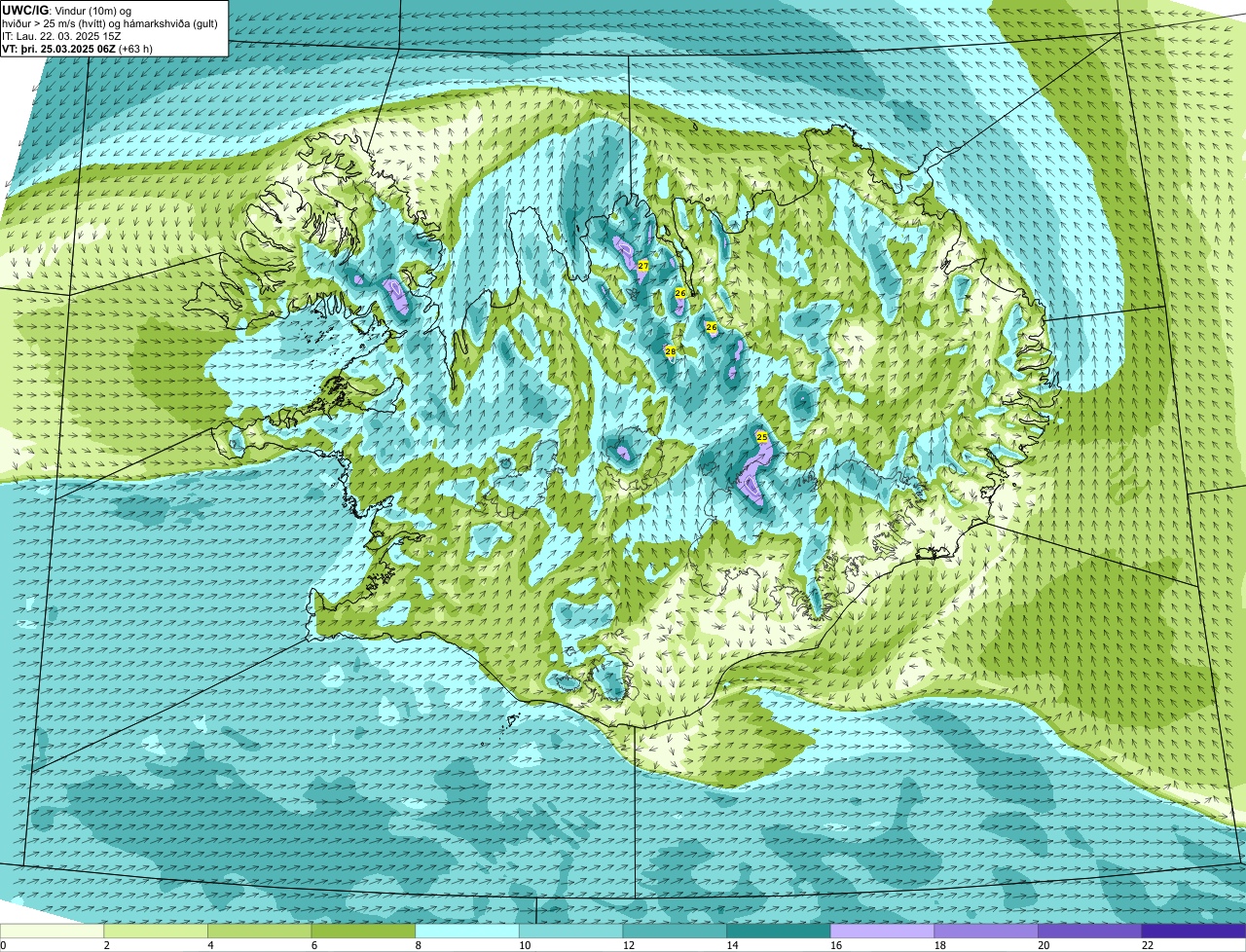The height and width of the screenshot is (952, 1246).
Task: Click the yellow gust label 28
Action: click(x=670, y=351)
